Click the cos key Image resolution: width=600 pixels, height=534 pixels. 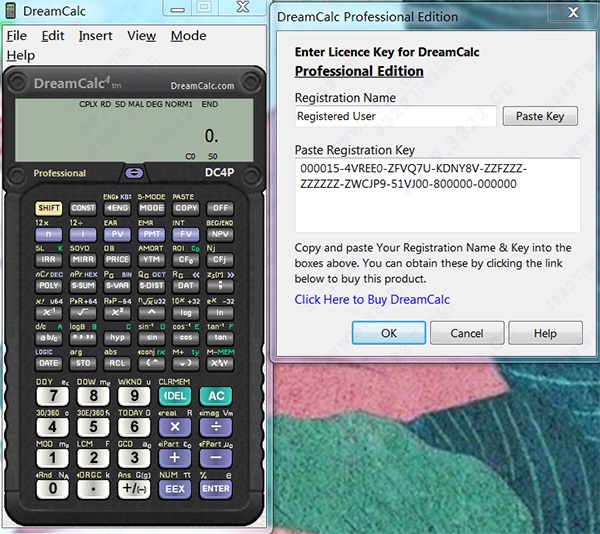[186, 337]
